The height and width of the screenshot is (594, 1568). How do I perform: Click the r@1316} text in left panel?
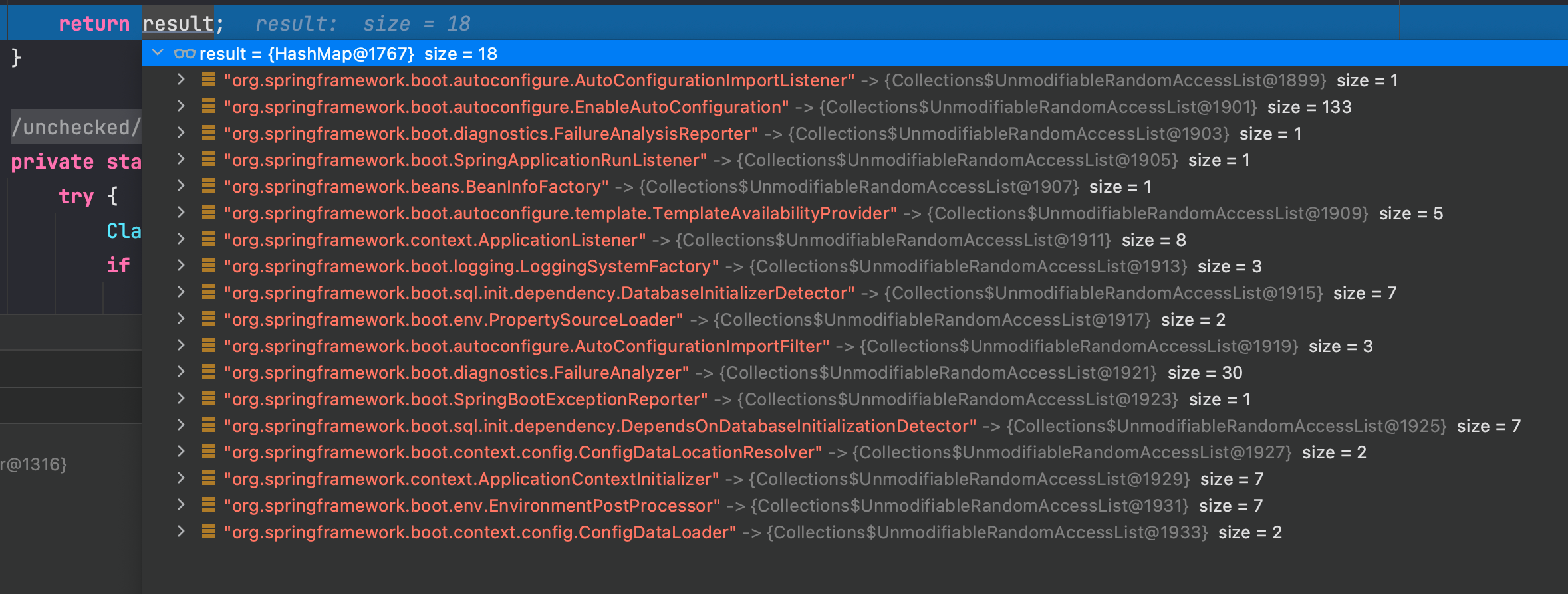pos(33,464)
